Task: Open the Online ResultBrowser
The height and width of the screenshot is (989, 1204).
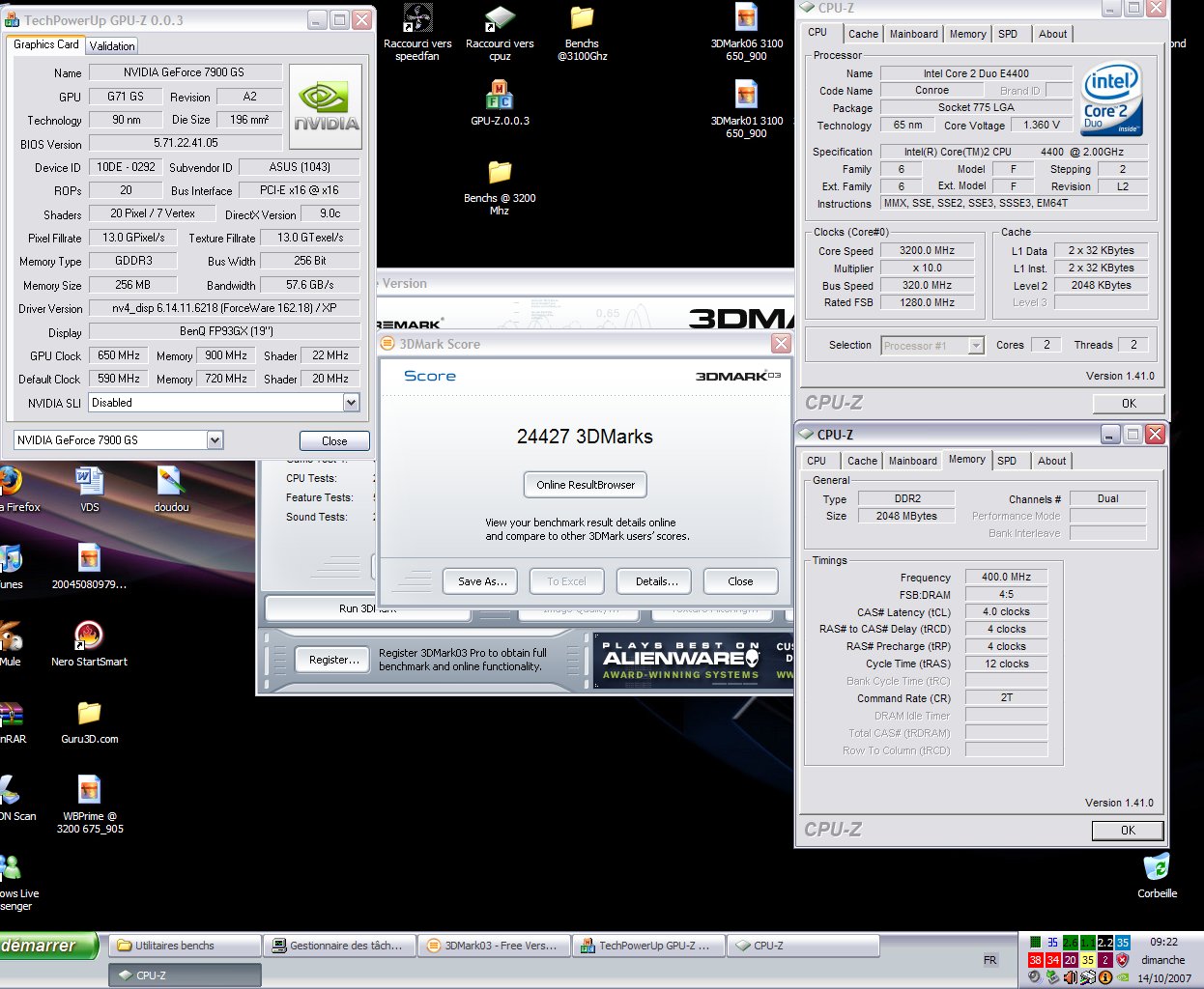Action: click(586, 485)
